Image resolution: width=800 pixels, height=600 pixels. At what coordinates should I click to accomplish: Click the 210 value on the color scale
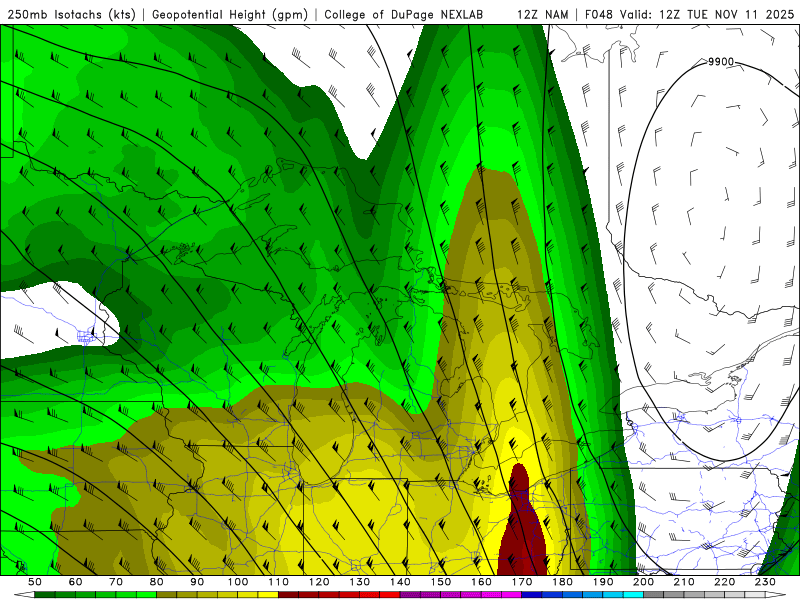click(684, 582)
